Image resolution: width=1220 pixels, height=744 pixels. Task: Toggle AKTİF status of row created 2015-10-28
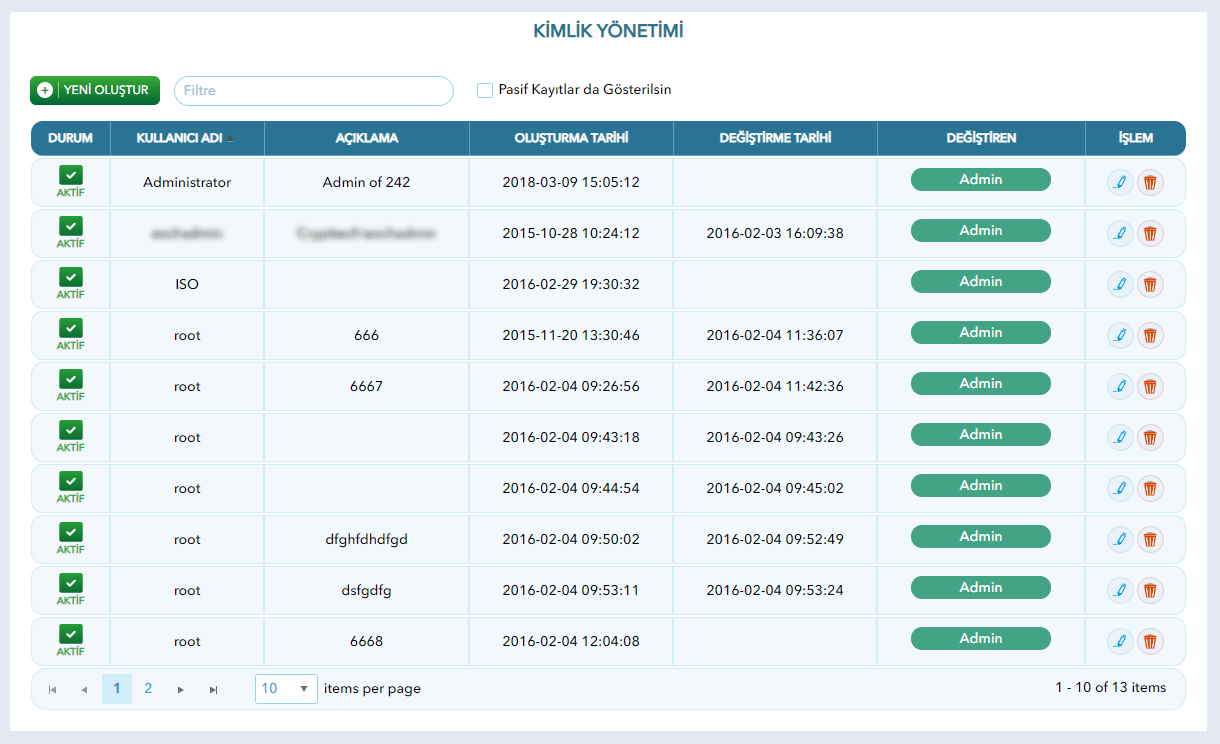70,233
